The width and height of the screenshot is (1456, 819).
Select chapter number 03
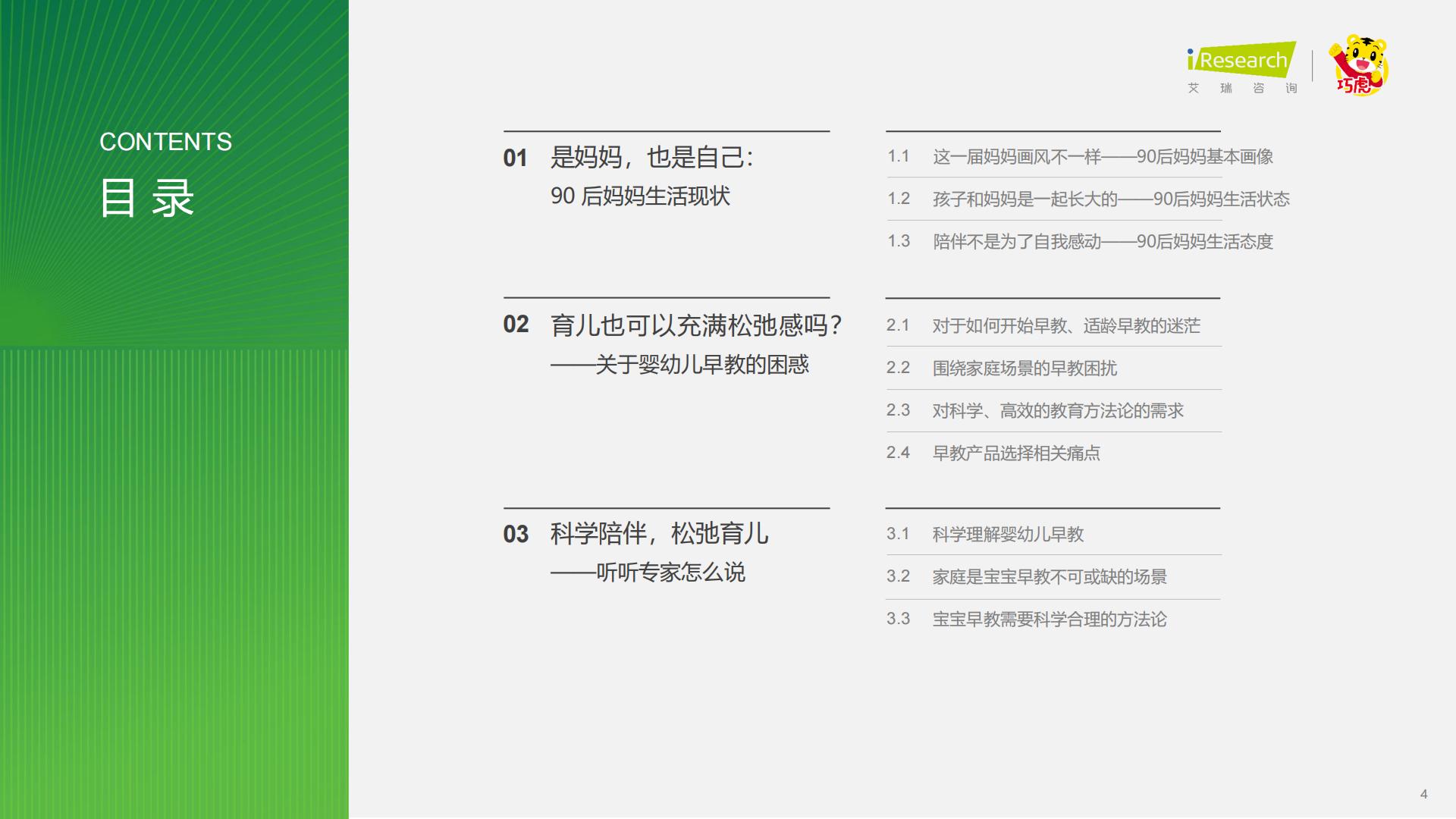tap(516, 534)
